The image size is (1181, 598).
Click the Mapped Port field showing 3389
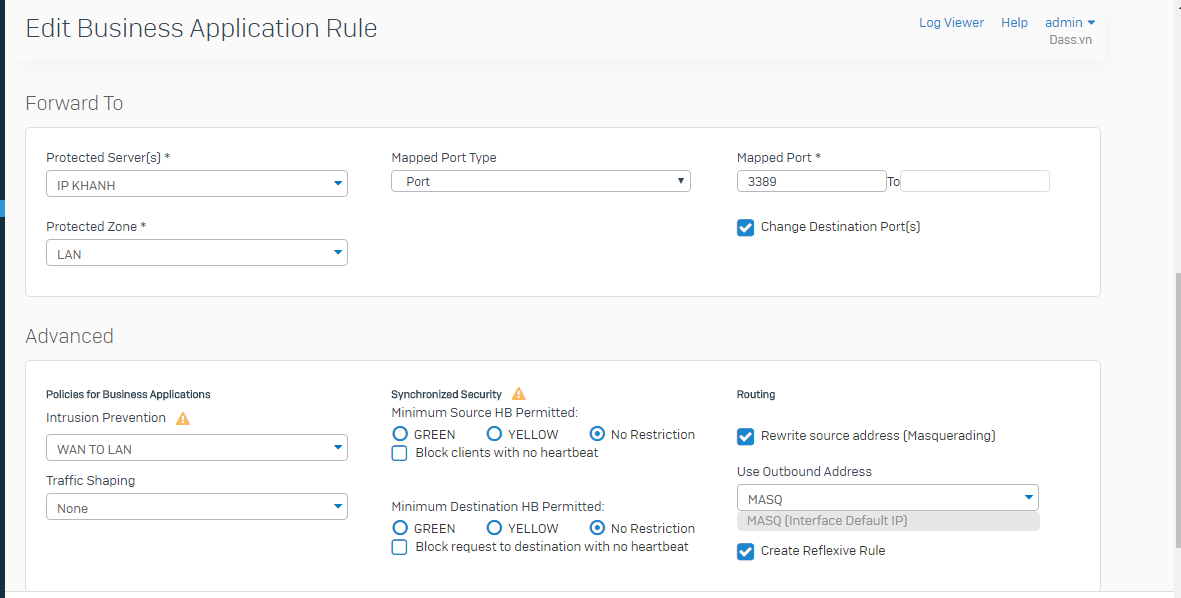coord(811,181)
